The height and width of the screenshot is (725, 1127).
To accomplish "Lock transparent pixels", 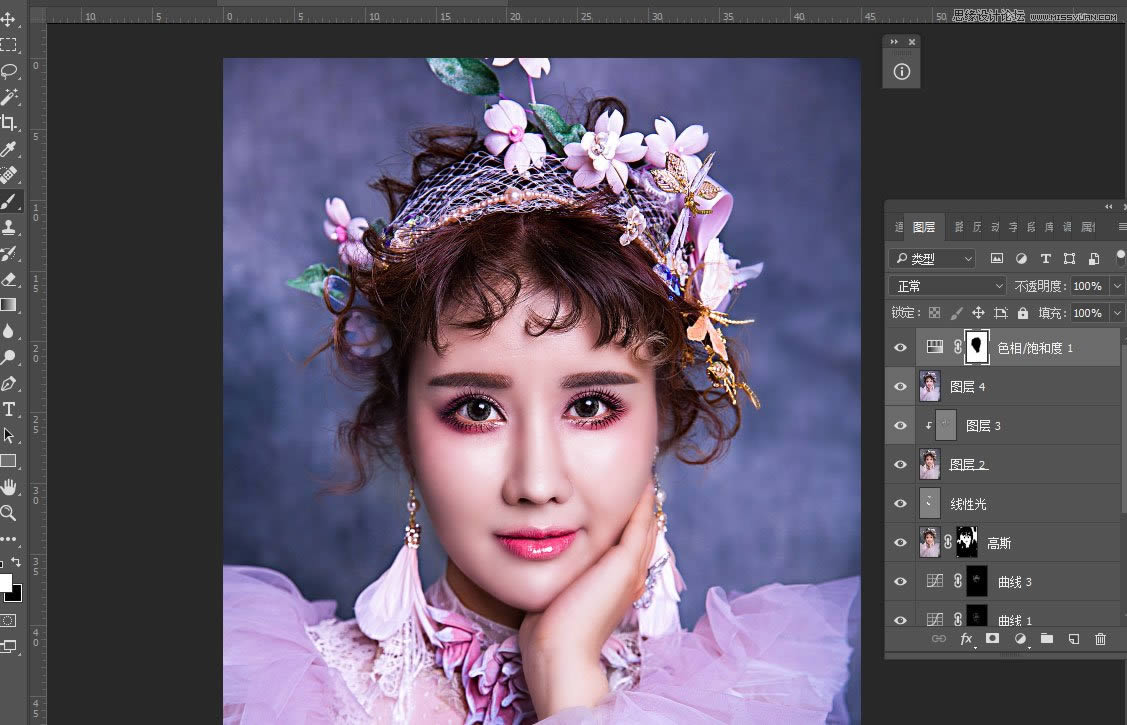I will (x=934, y=313).
